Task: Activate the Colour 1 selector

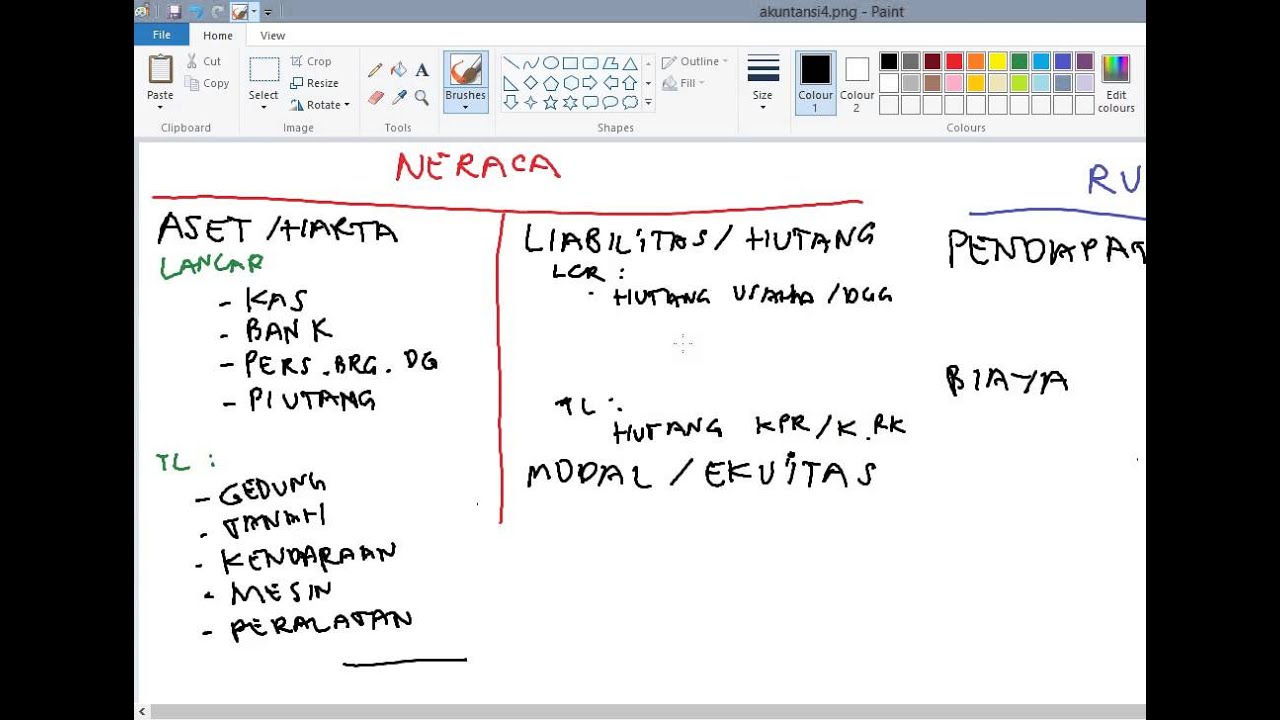Action: point(815,83)
